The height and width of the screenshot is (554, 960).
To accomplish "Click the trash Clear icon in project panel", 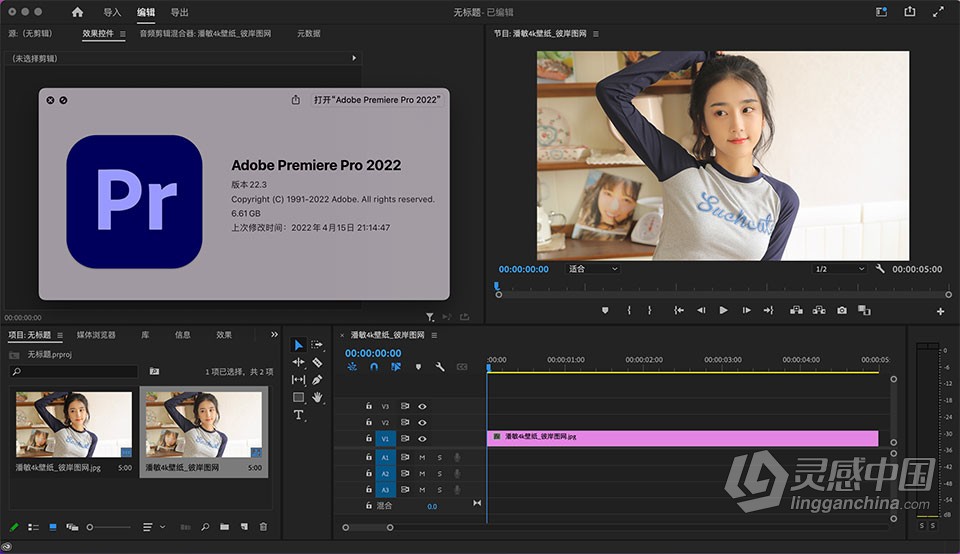I will (x=263, y=526).
